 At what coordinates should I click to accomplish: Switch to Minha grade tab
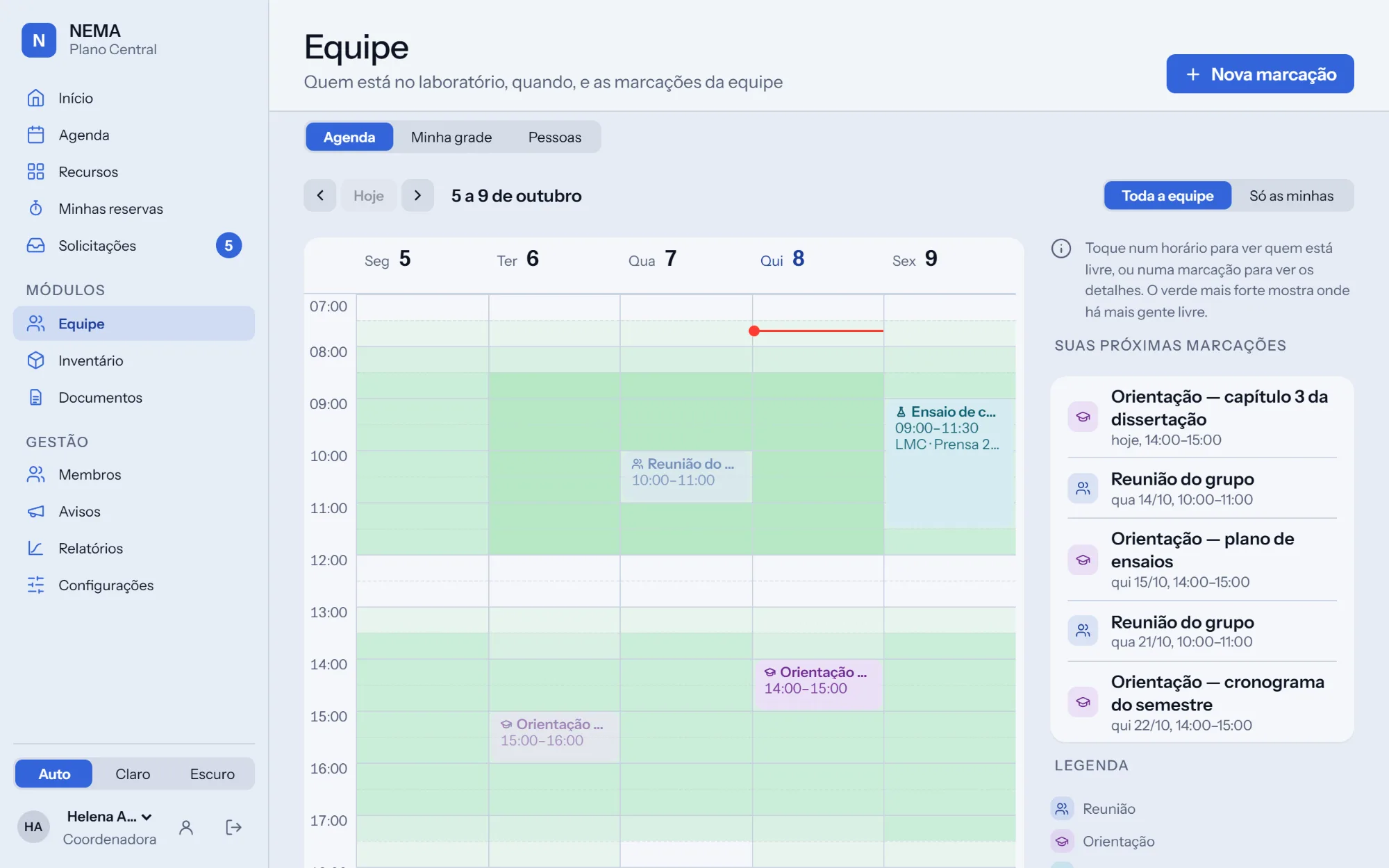(x=451, y=137)
